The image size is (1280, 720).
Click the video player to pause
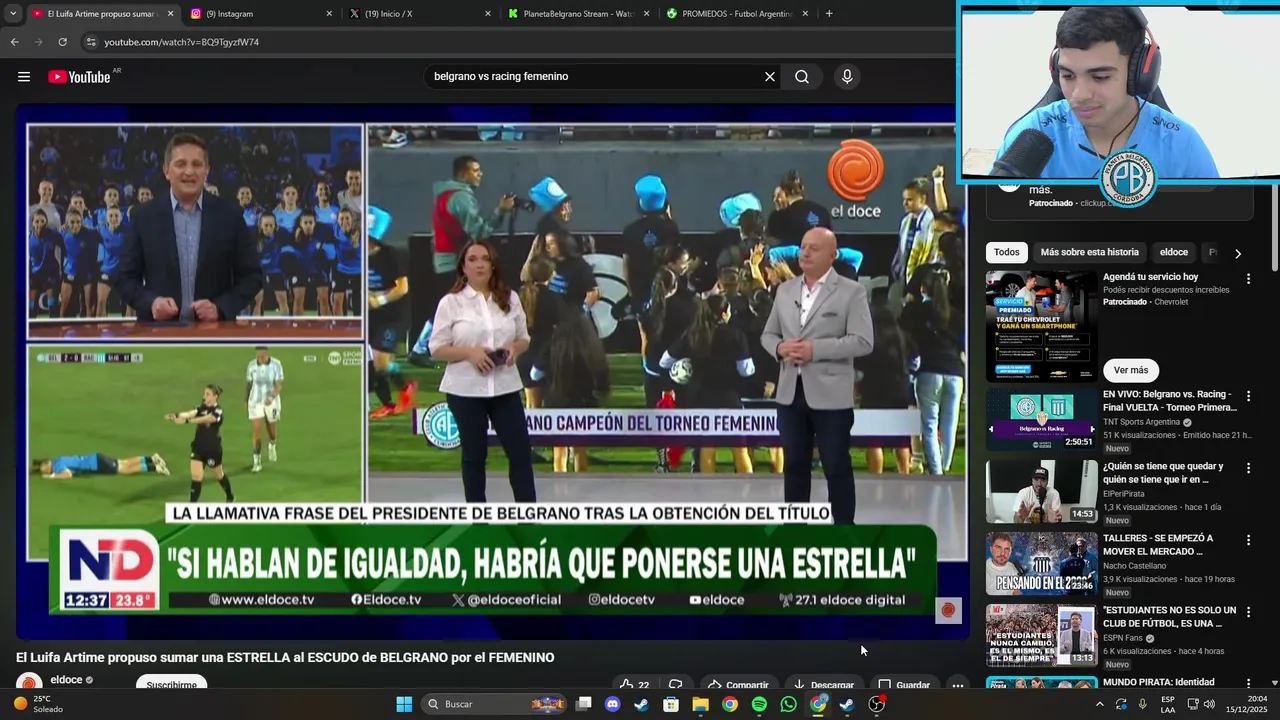click(492, 370)
